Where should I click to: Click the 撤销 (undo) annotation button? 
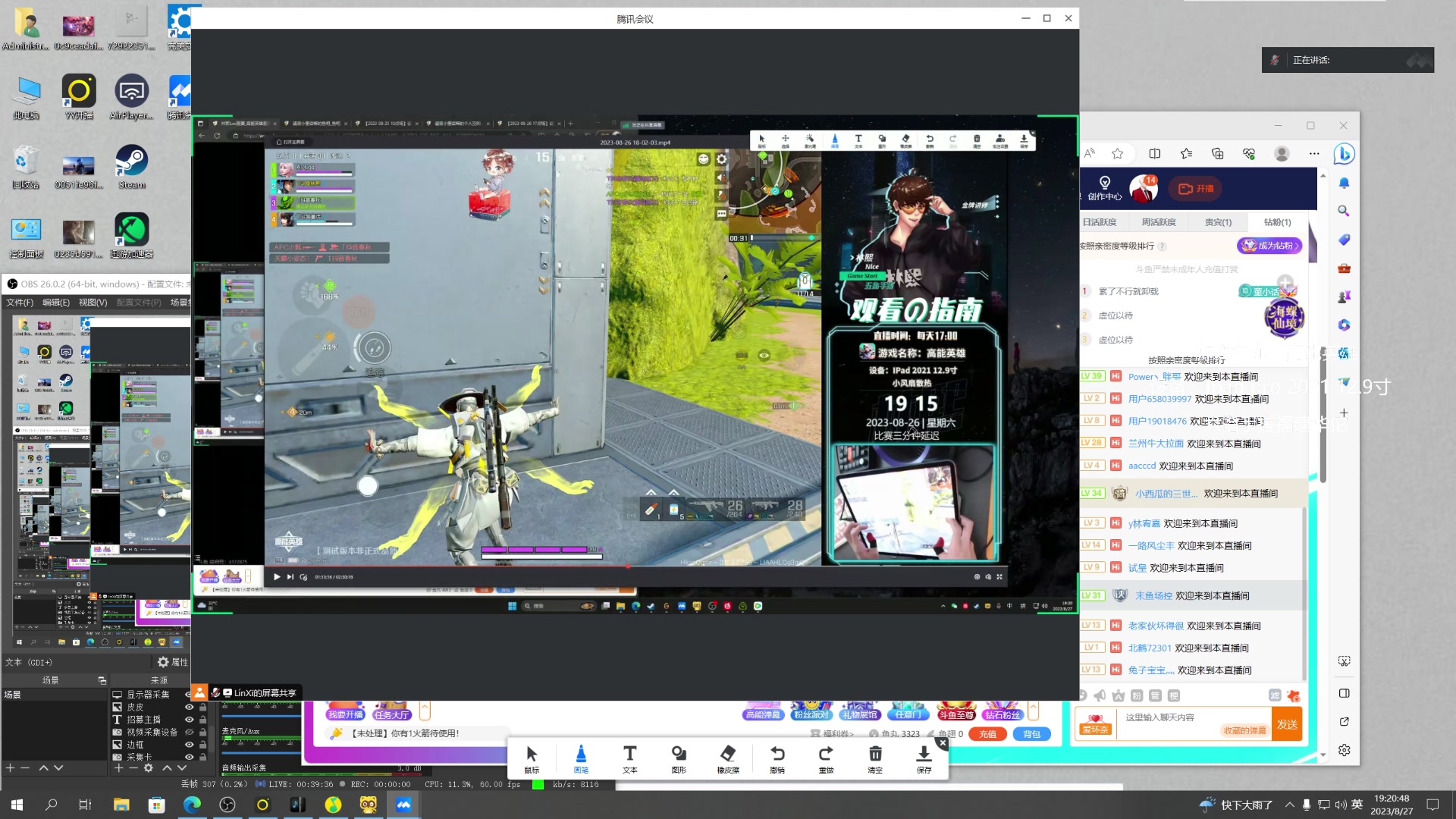777,759
